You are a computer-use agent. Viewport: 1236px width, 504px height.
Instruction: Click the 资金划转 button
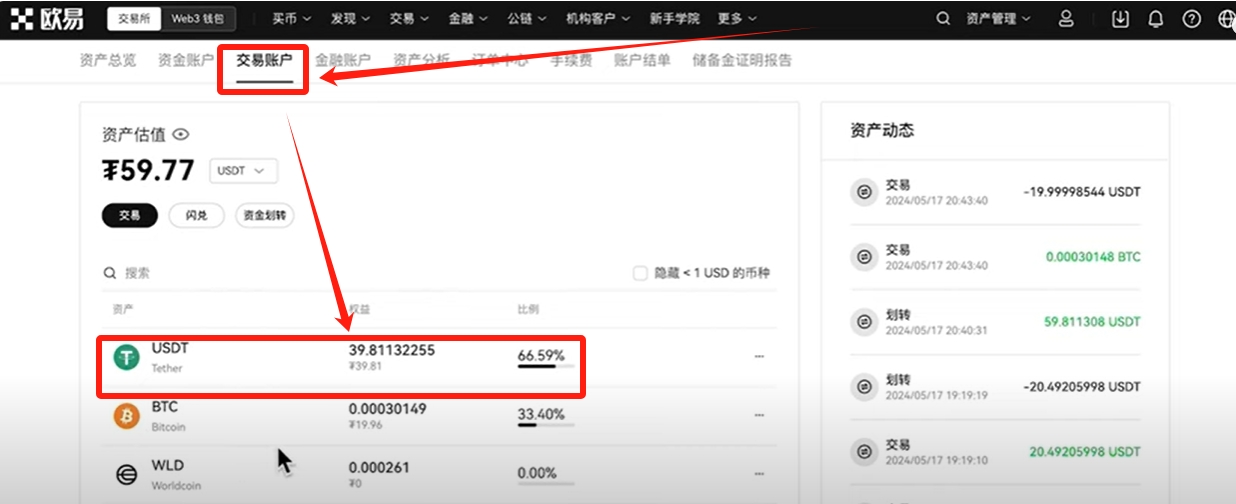pos(264,215)
